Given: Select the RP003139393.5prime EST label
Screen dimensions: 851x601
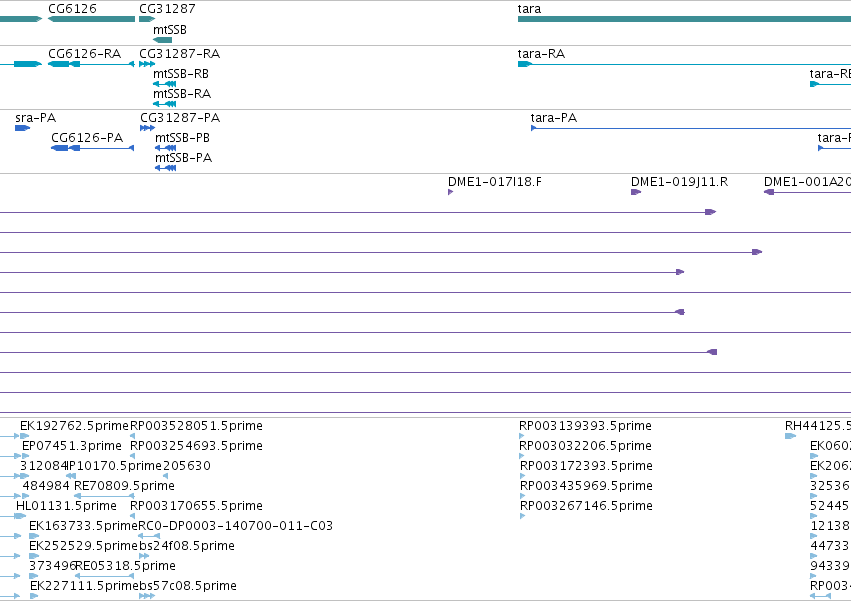Looking at the screenshot, I should 585,426.
